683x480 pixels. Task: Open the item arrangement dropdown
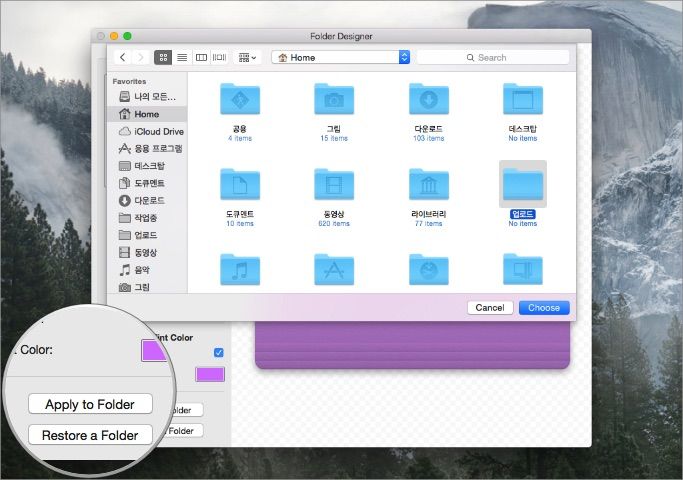click(x=247, y=57)
